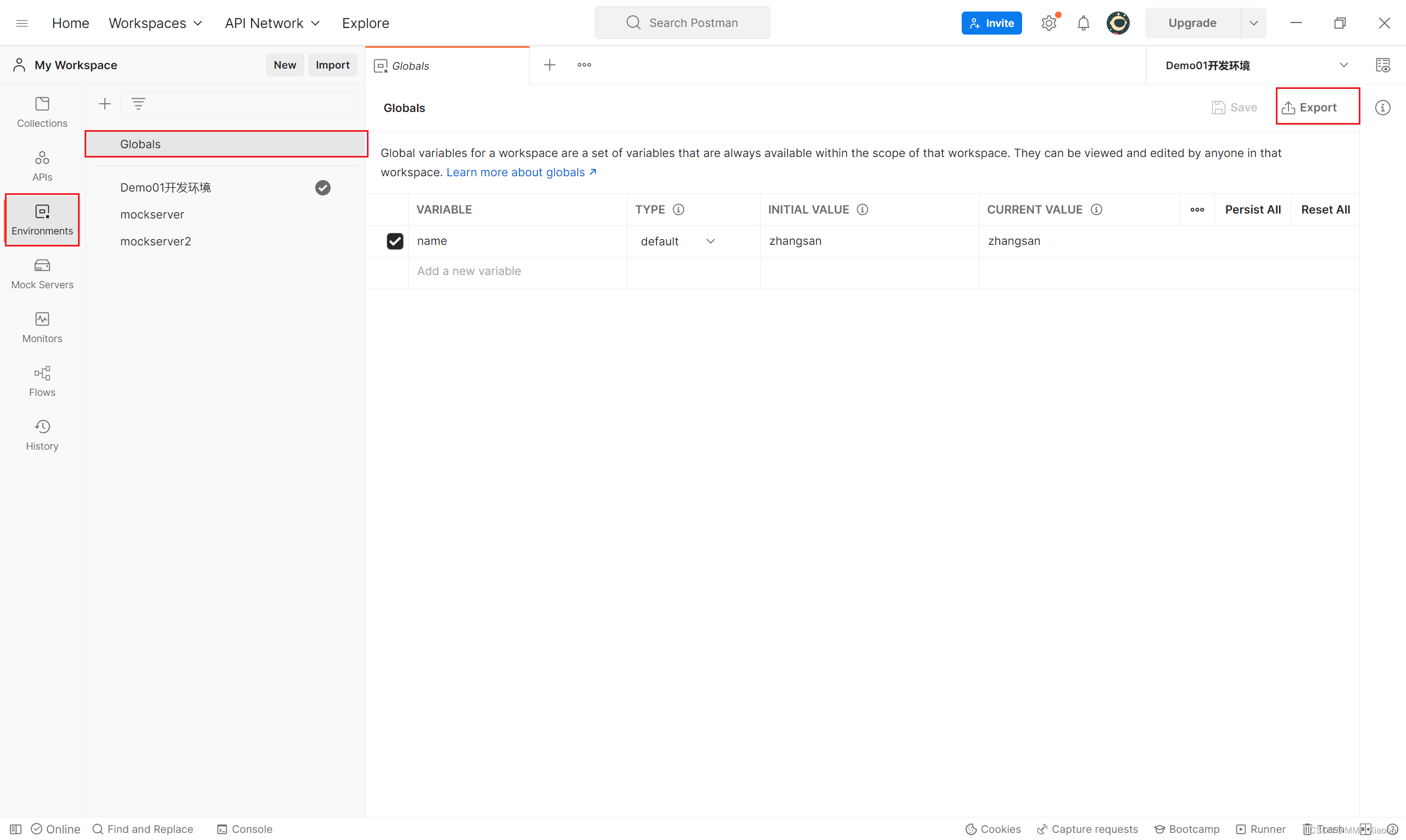
Task: Open the Demo01开发环境 environment
Action: pyautogui.click(x=166, y=187)
